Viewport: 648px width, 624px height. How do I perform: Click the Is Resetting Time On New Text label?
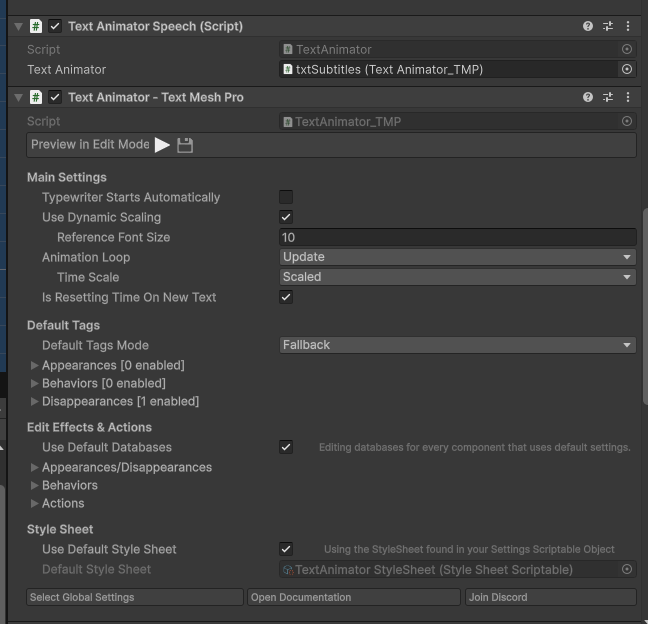(129, 298)
